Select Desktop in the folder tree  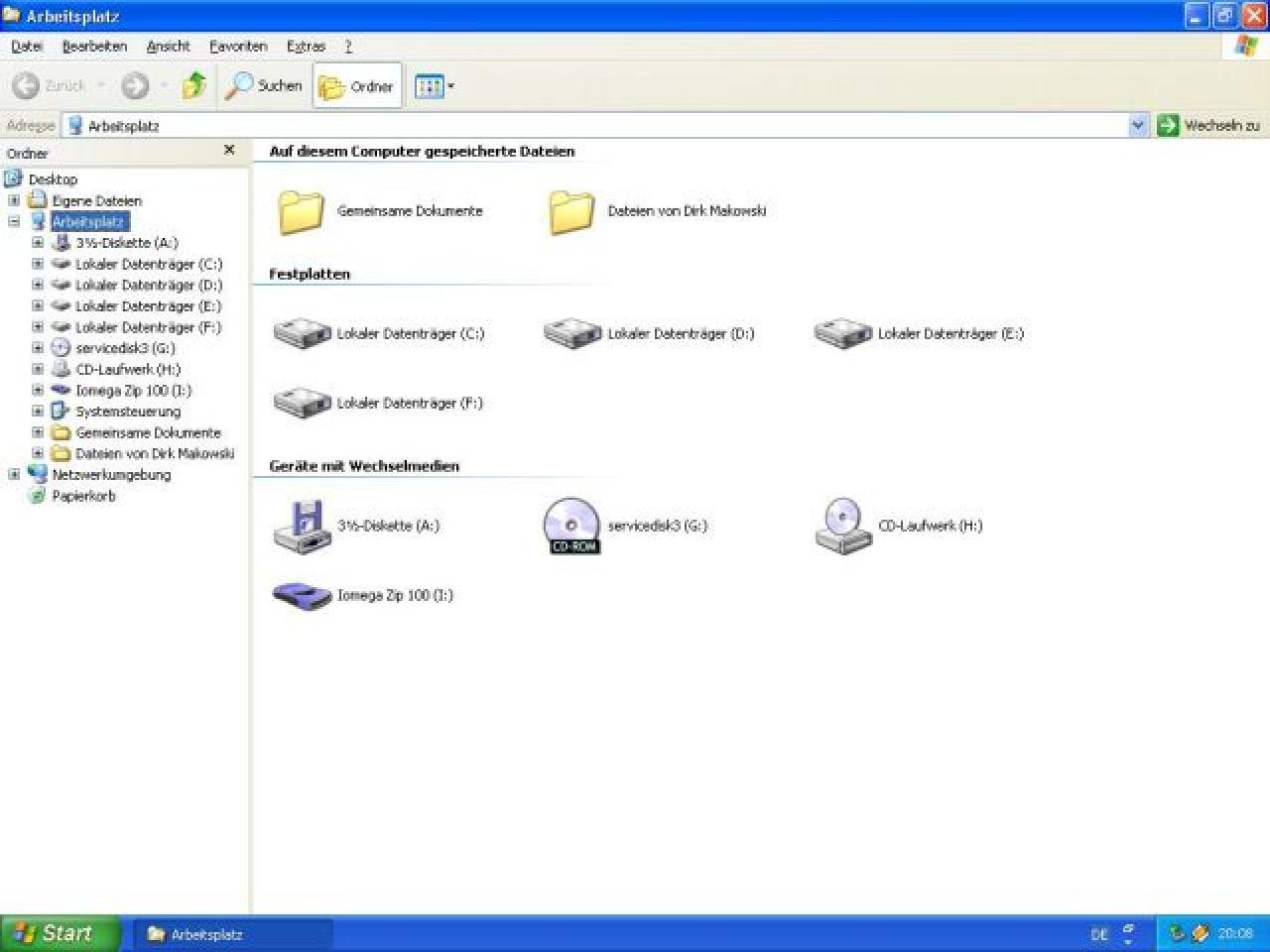(x=53, y=179)
